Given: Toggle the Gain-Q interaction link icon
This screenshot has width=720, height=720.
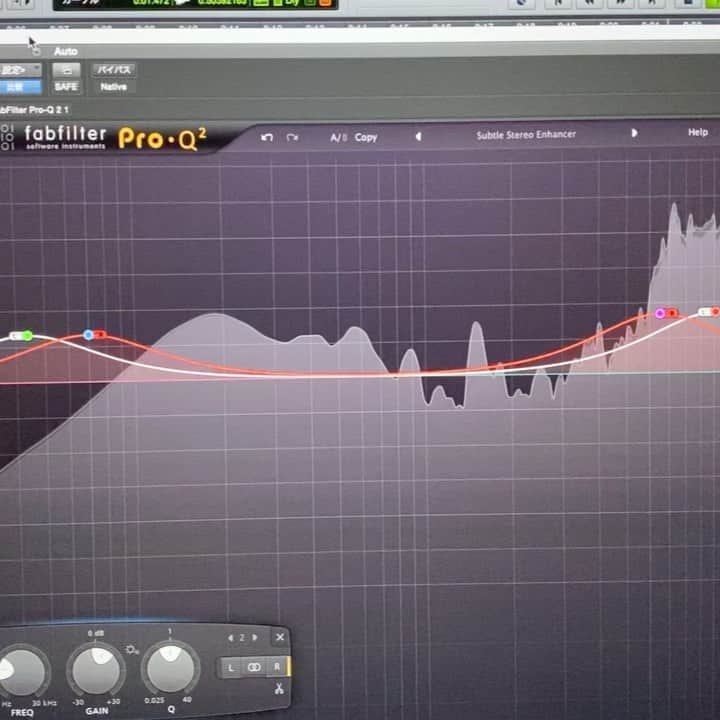Looking at the screenshot, I should (x=132, y=650).
